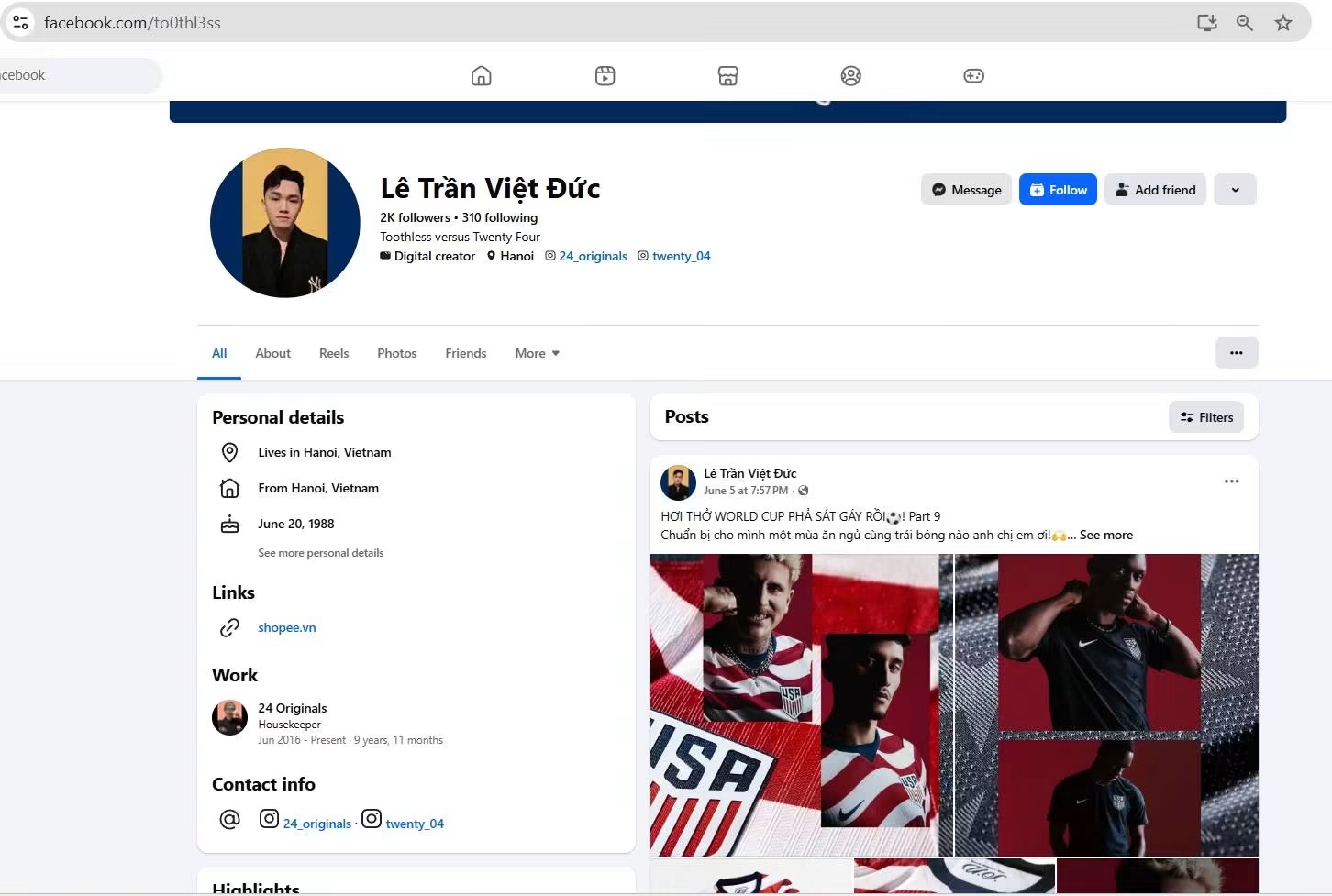Viewport: 1332px width, 896px height.
Task: Open 24_originals link under Contact info
Action: pos(317,824)
